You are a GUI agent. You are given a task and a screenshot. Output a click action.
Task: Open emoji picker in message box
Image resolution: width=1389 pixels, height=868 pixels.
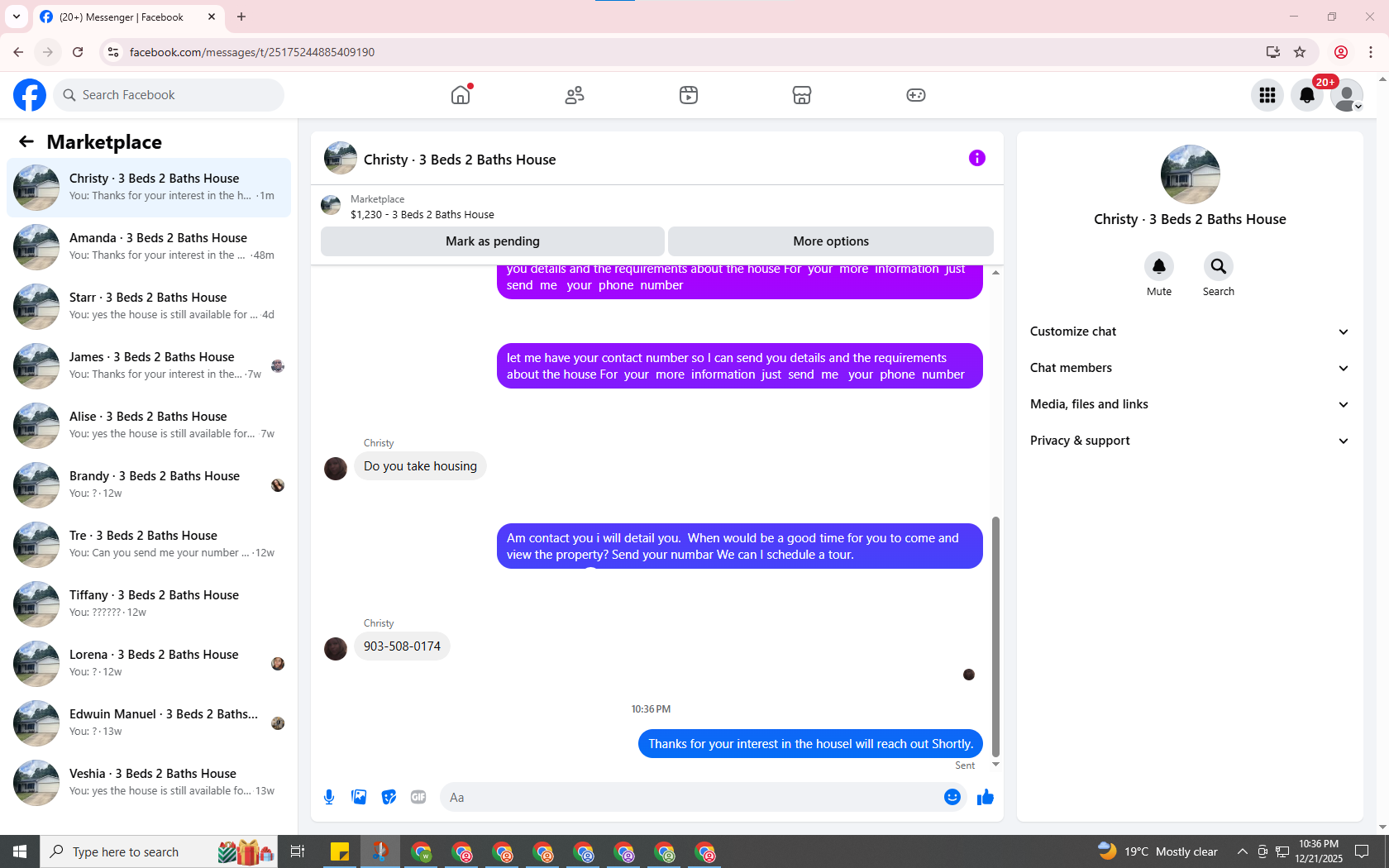952,797
